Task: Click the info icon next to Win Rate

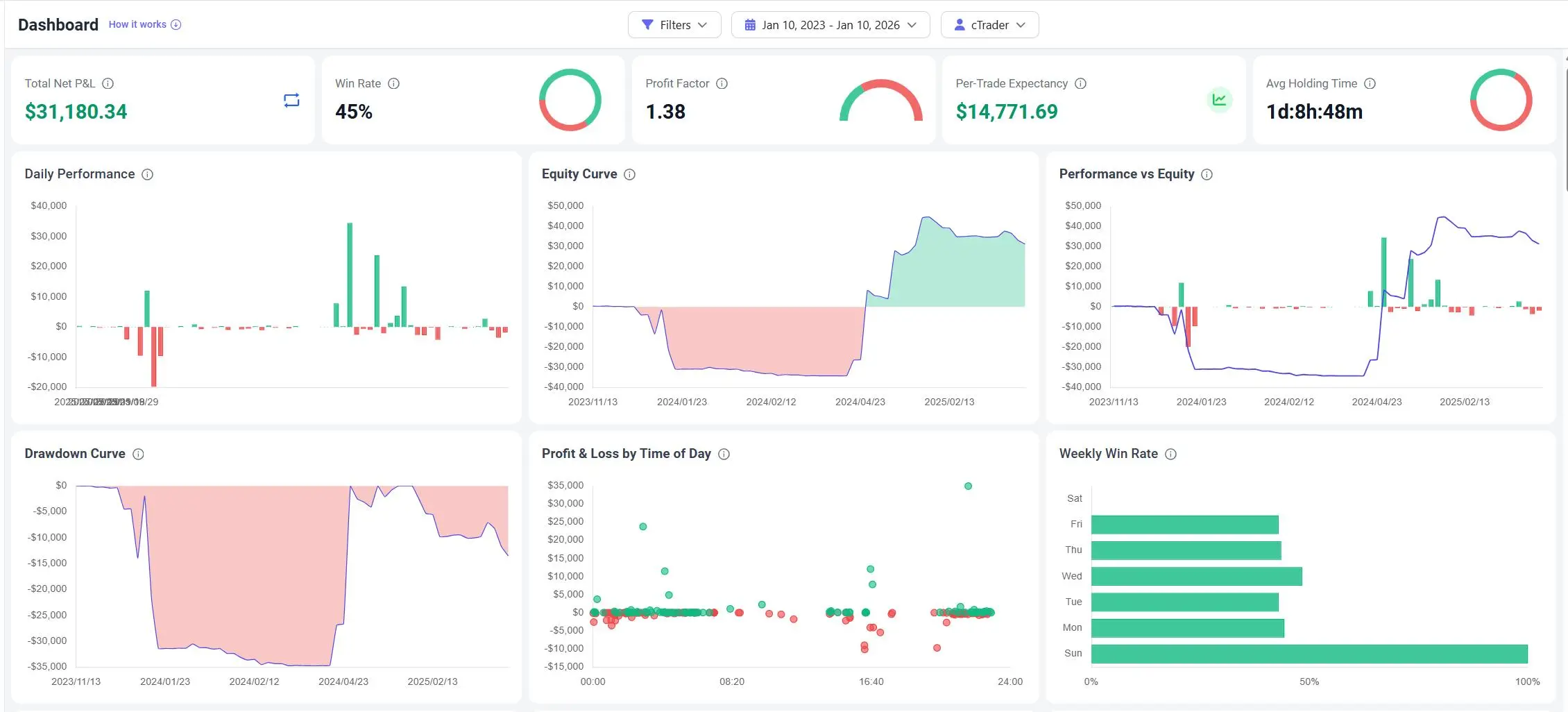Action: click(393, 83)
